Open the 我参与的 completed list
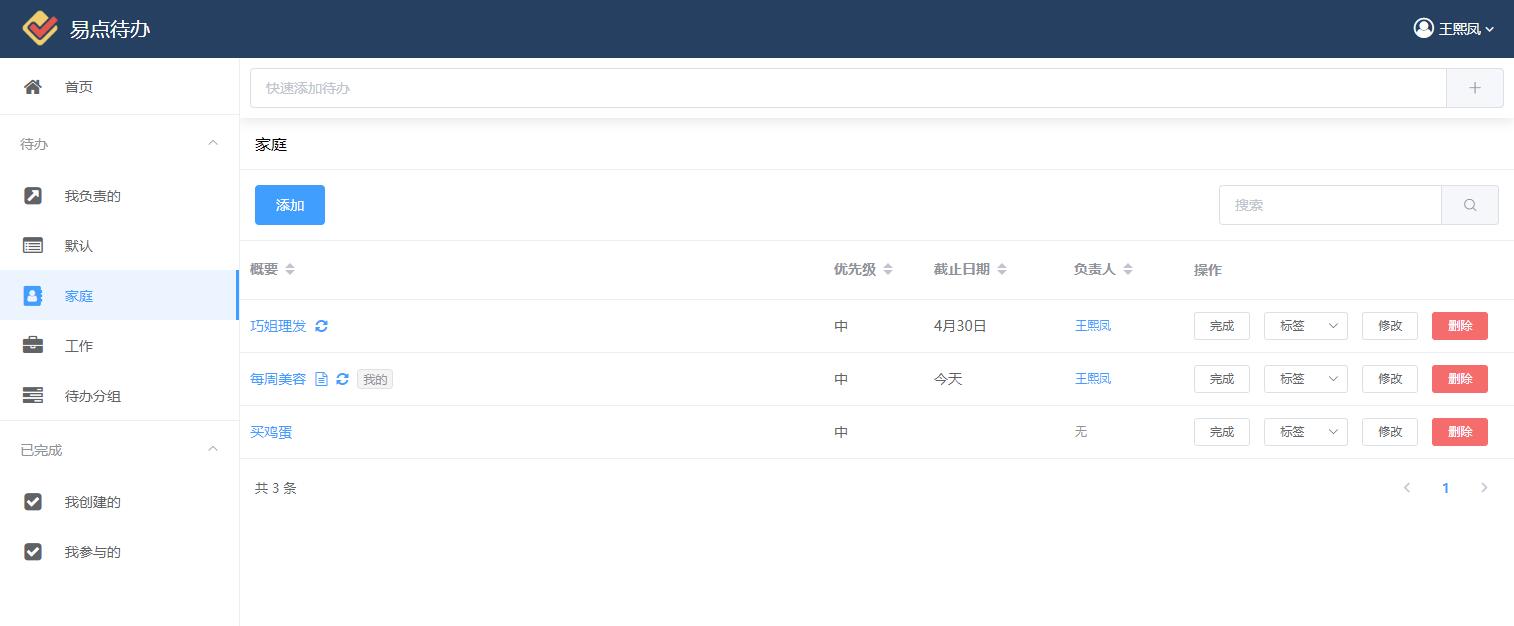This screenshot has width=1514, height=626. click(92, 552)
